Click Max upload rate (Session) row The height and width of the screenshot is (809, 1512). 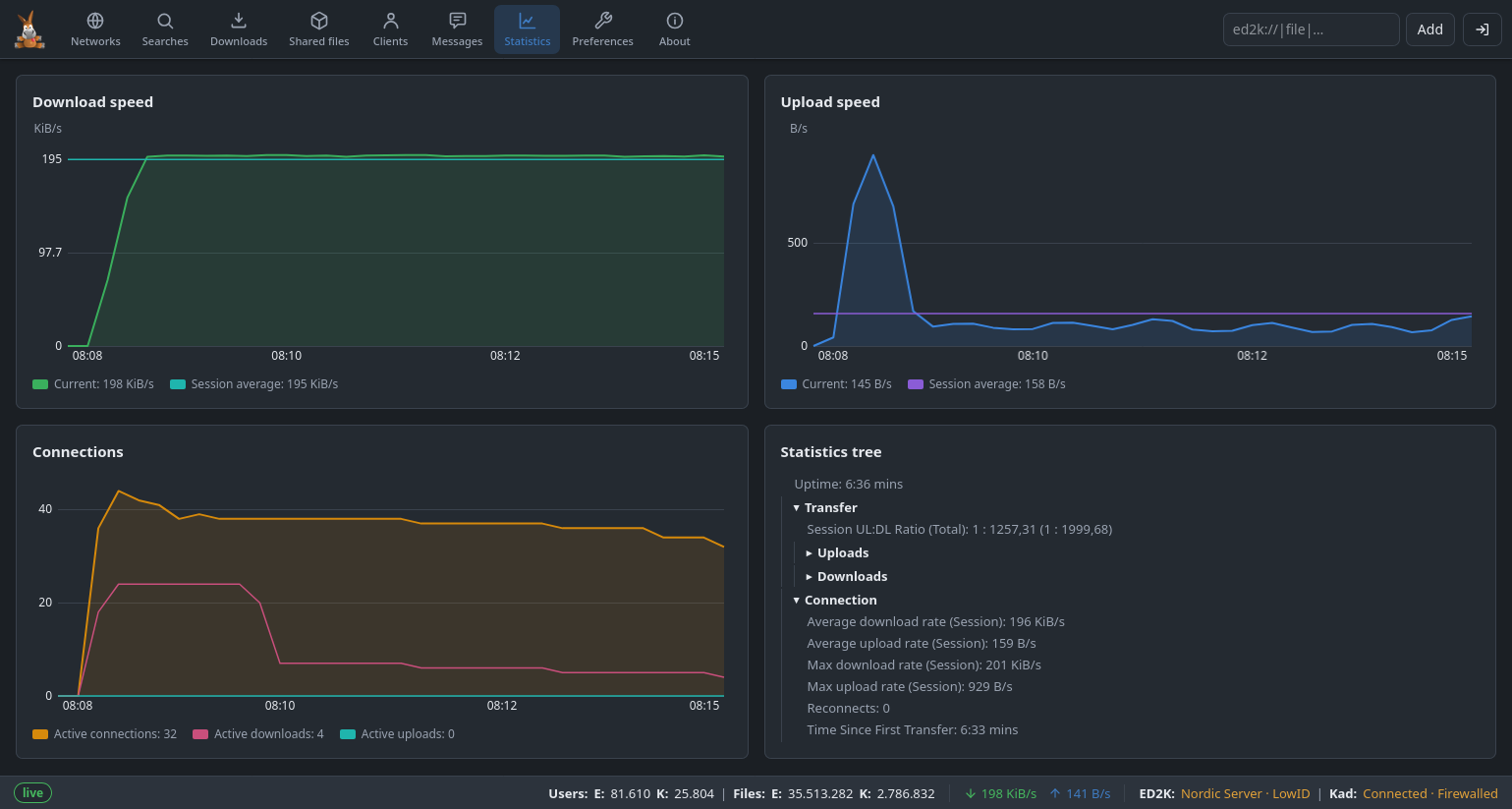tap(910, 686)
